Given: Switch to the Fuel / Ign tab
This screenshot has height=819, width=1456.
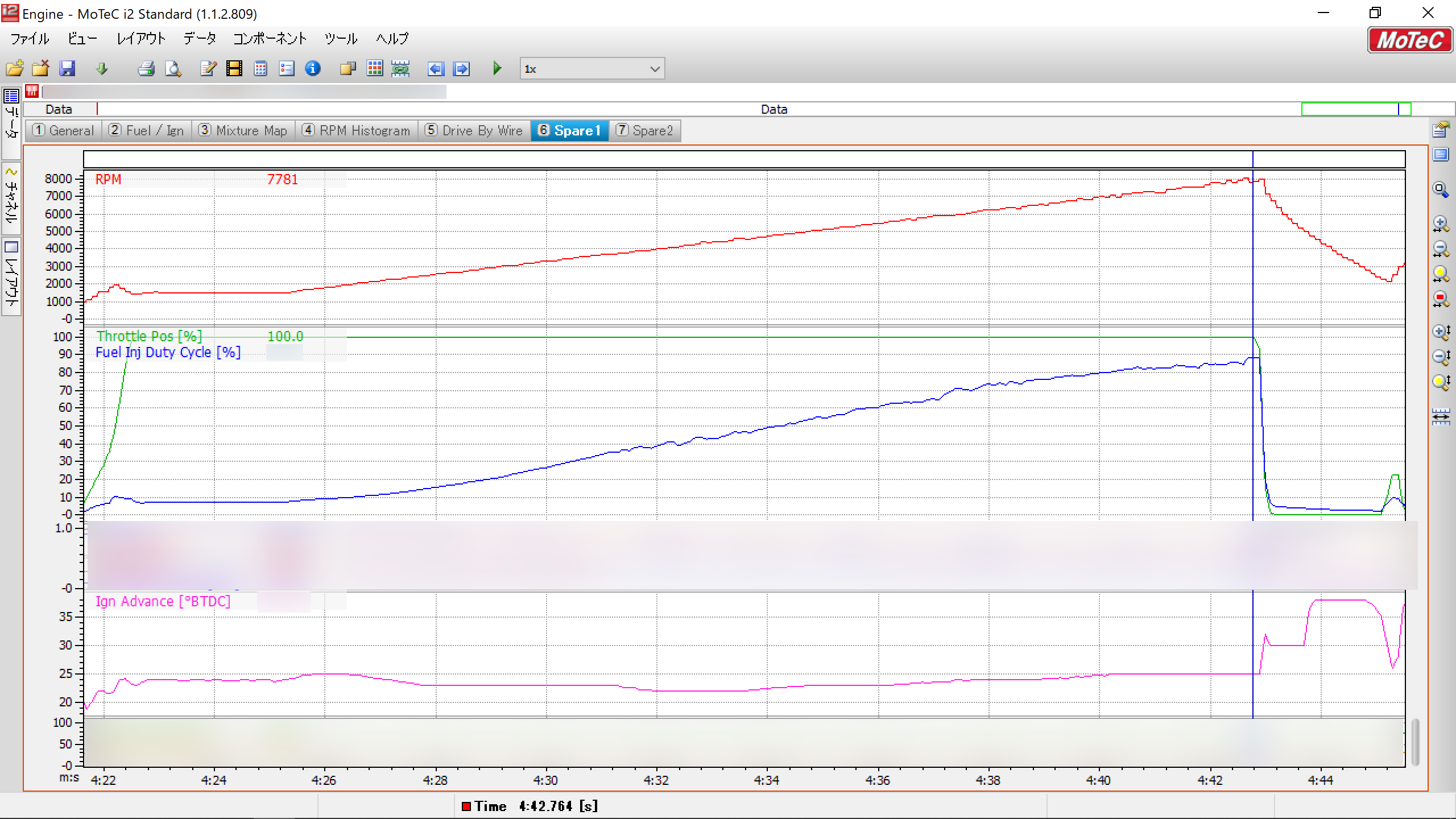Looking at the screenshot, I should pos(147,131).
